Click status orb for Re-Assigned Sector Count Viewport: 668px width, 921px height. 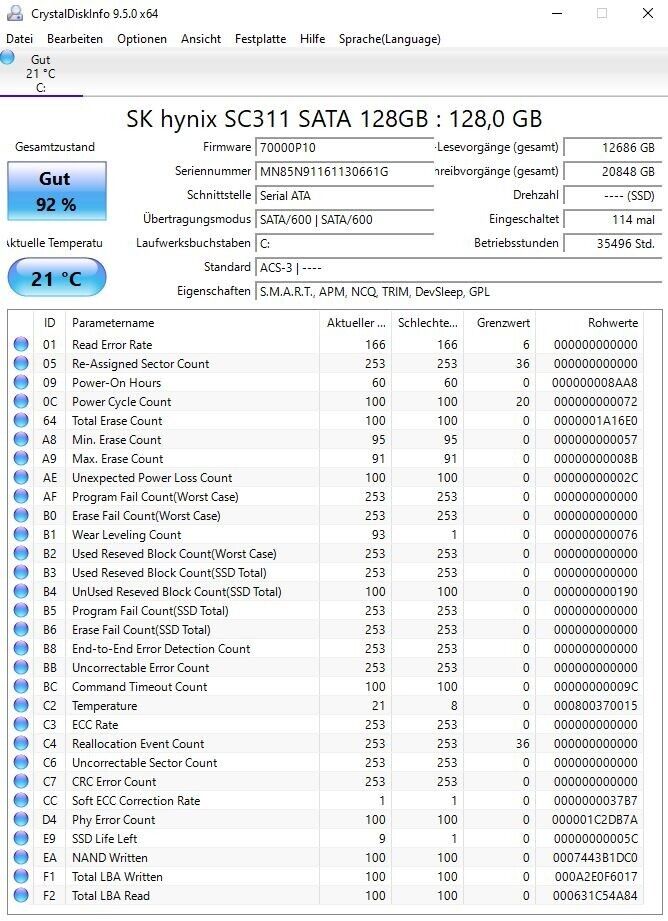tap(21, 363)
